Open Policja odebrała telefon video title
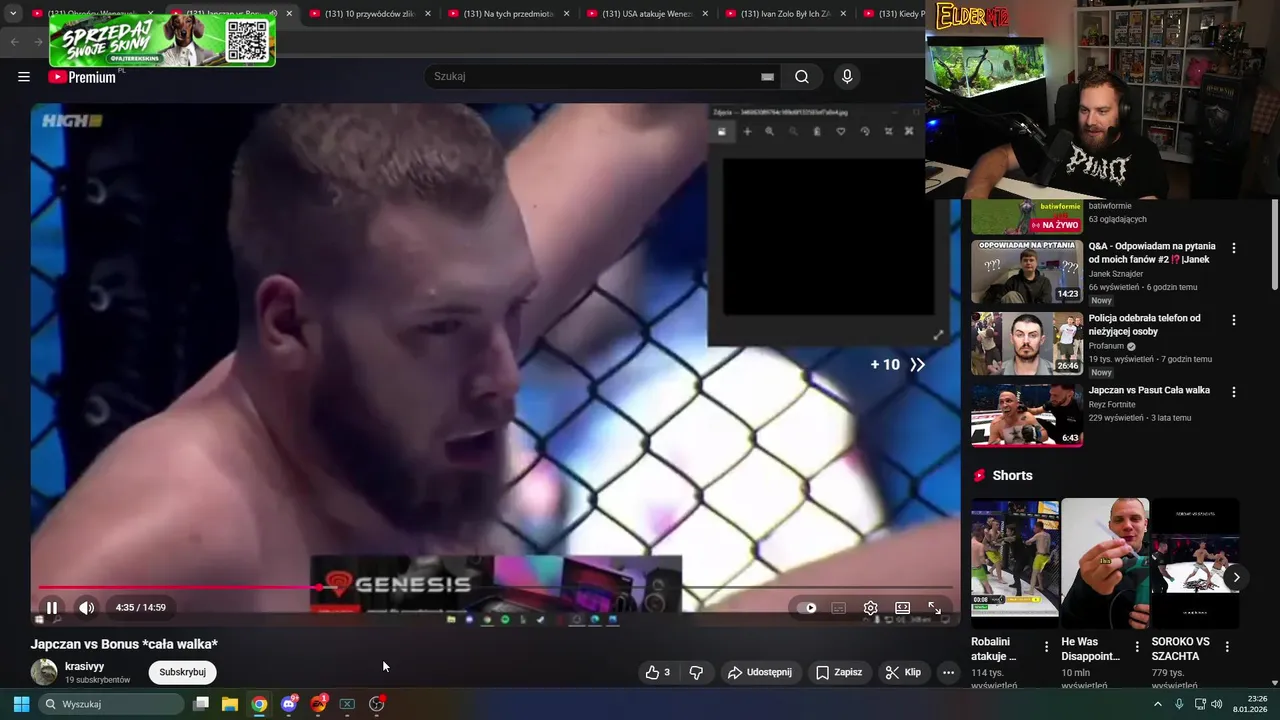This screenshot has width=1280, height=720. click(1145, 325)
